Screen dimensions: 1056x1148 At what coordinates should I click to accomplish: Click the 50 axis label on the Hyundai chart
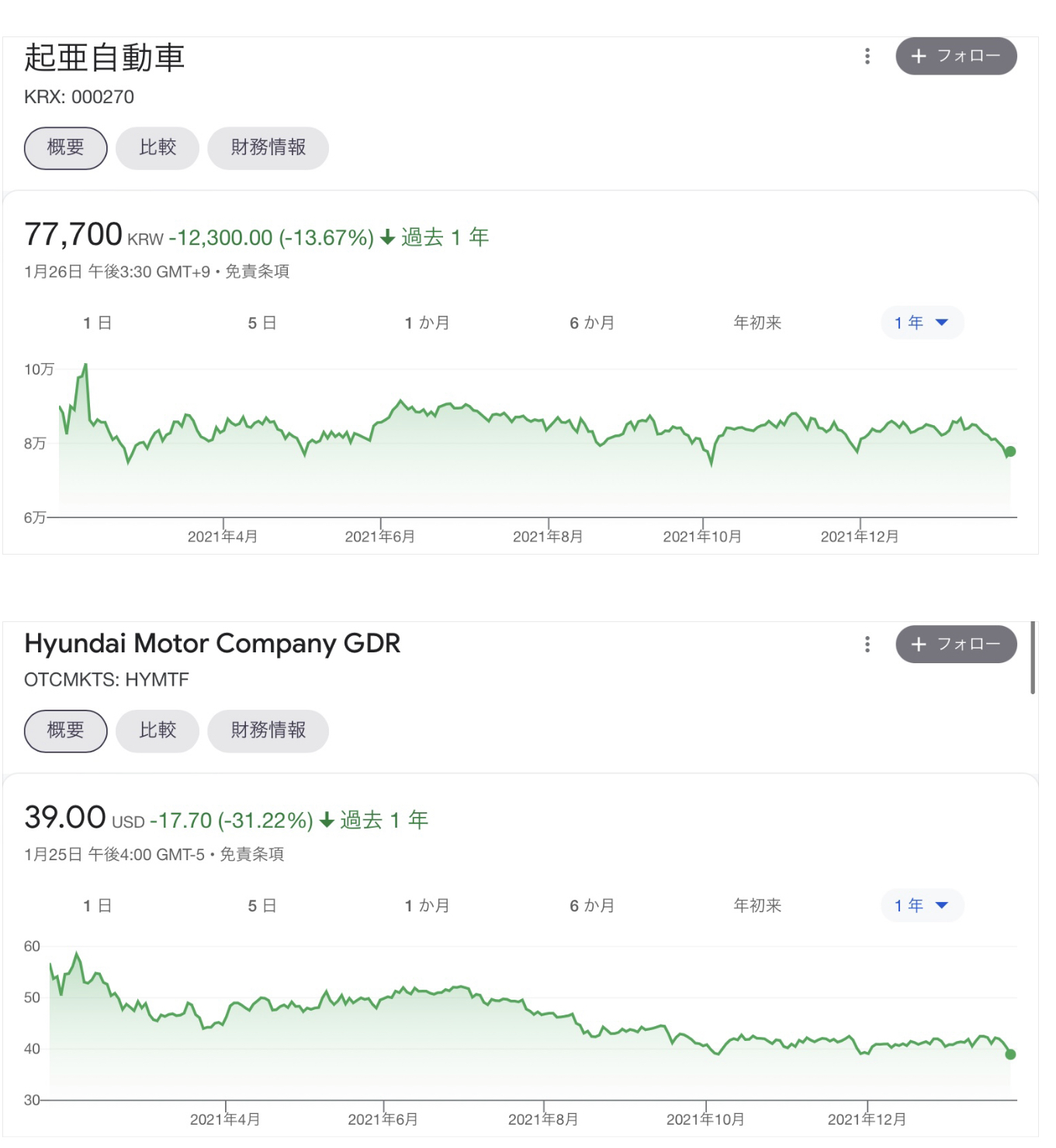[32, 998]
